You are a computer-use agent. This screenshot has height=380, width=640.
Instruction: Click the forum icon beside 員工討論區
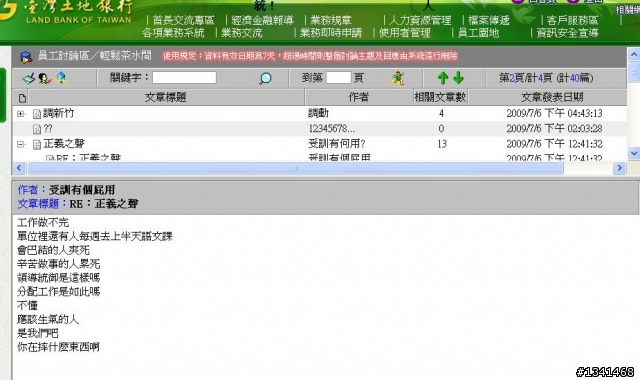coord(26,57)
